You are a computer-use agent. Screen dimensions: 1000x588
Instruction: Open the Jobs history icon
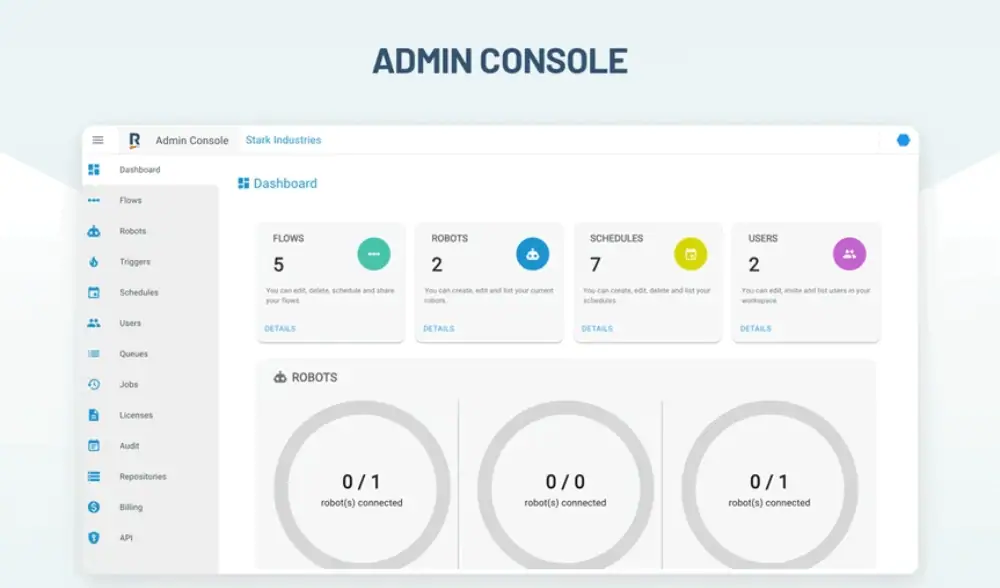[94, 384]
